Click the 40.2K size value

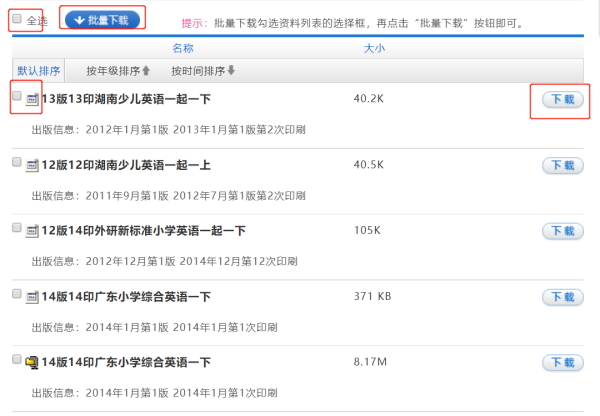pyautogui.click(x=368, y=99)
